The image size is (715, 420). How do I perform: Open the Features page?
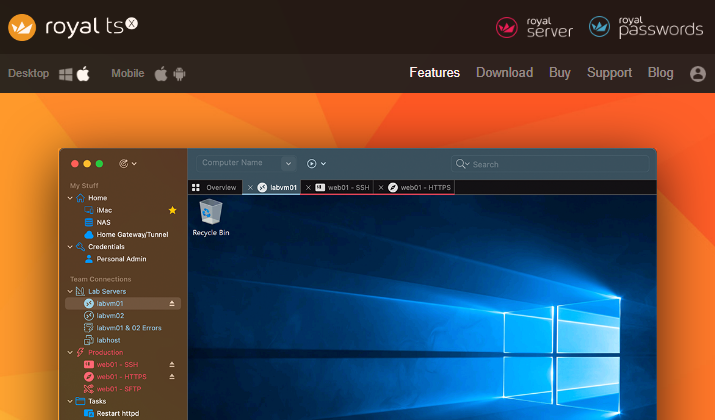point(435,73)
